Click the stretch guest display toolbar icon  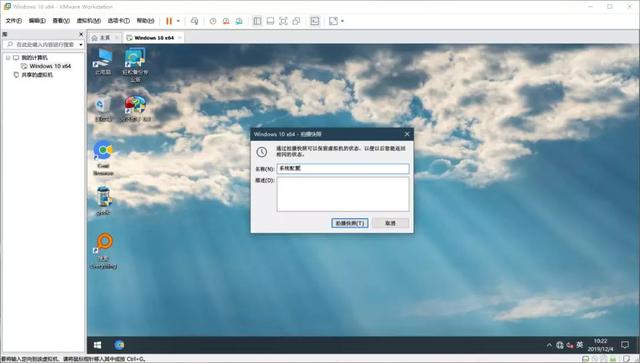tap(333, 21)
